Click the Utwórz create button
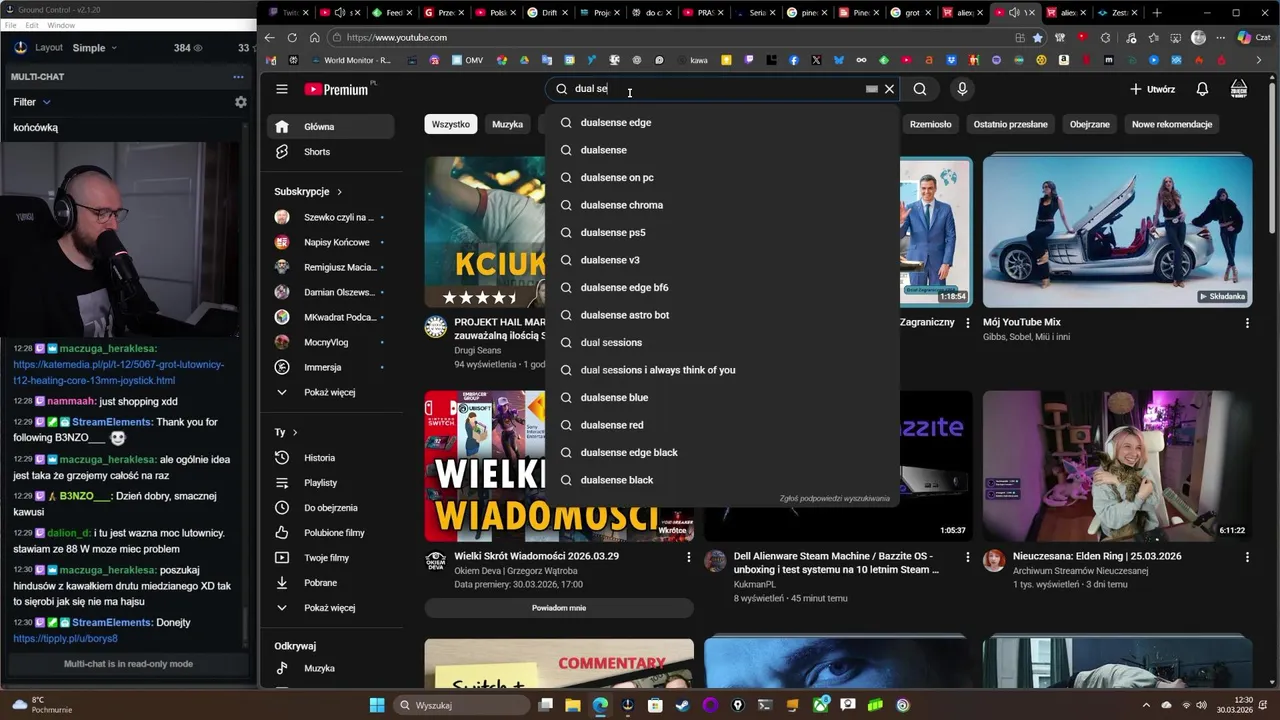Viewport: 1280px width, 720px height. [x=1152, y=89]
